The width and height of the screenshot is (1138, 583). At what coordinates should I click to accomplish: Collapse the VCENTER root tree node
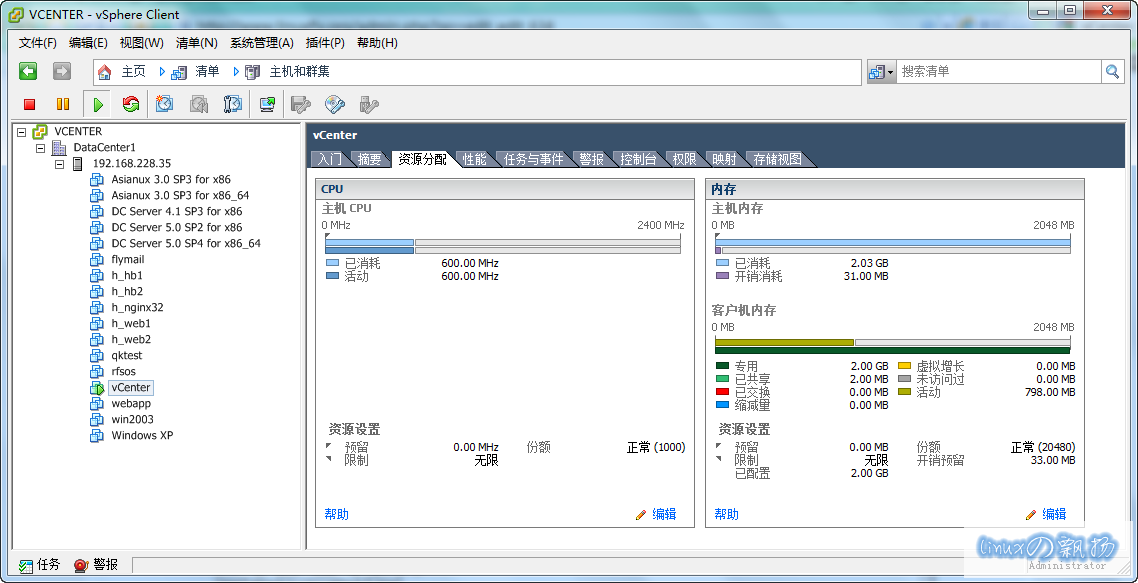tap(22, 132)
